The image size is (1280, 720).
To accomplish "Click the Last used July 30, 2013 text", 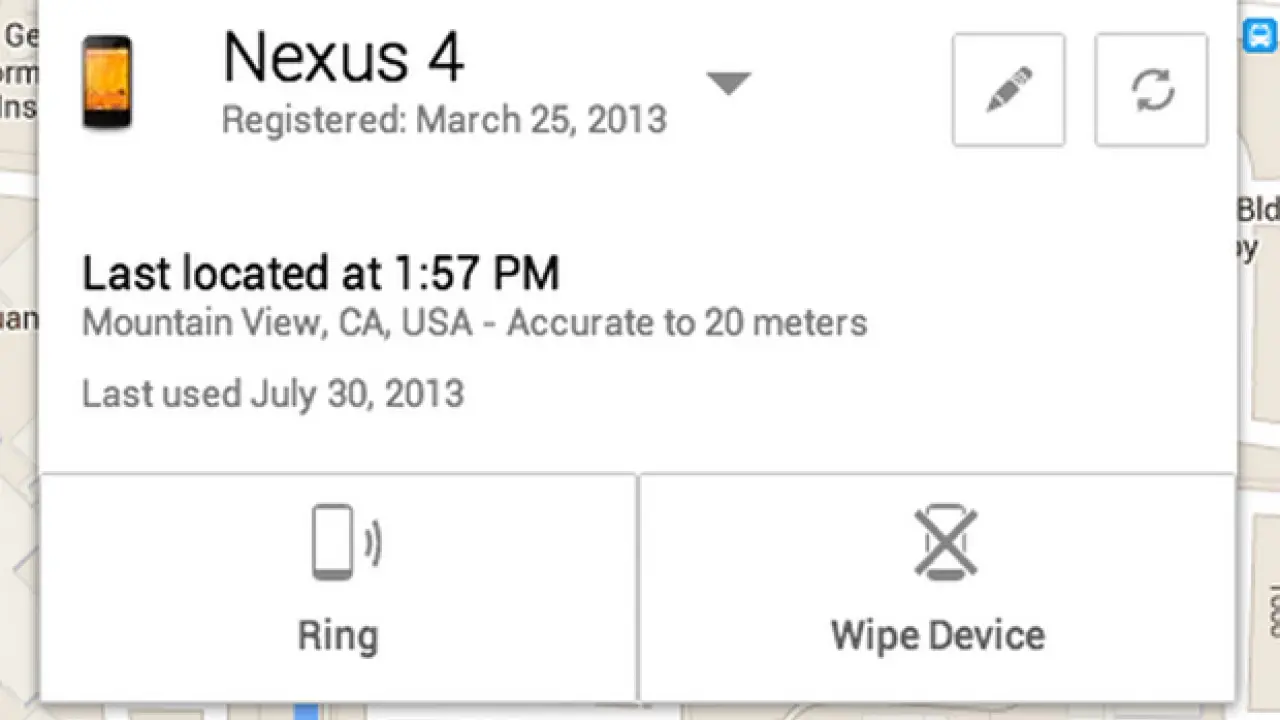I will click(273, 393).
